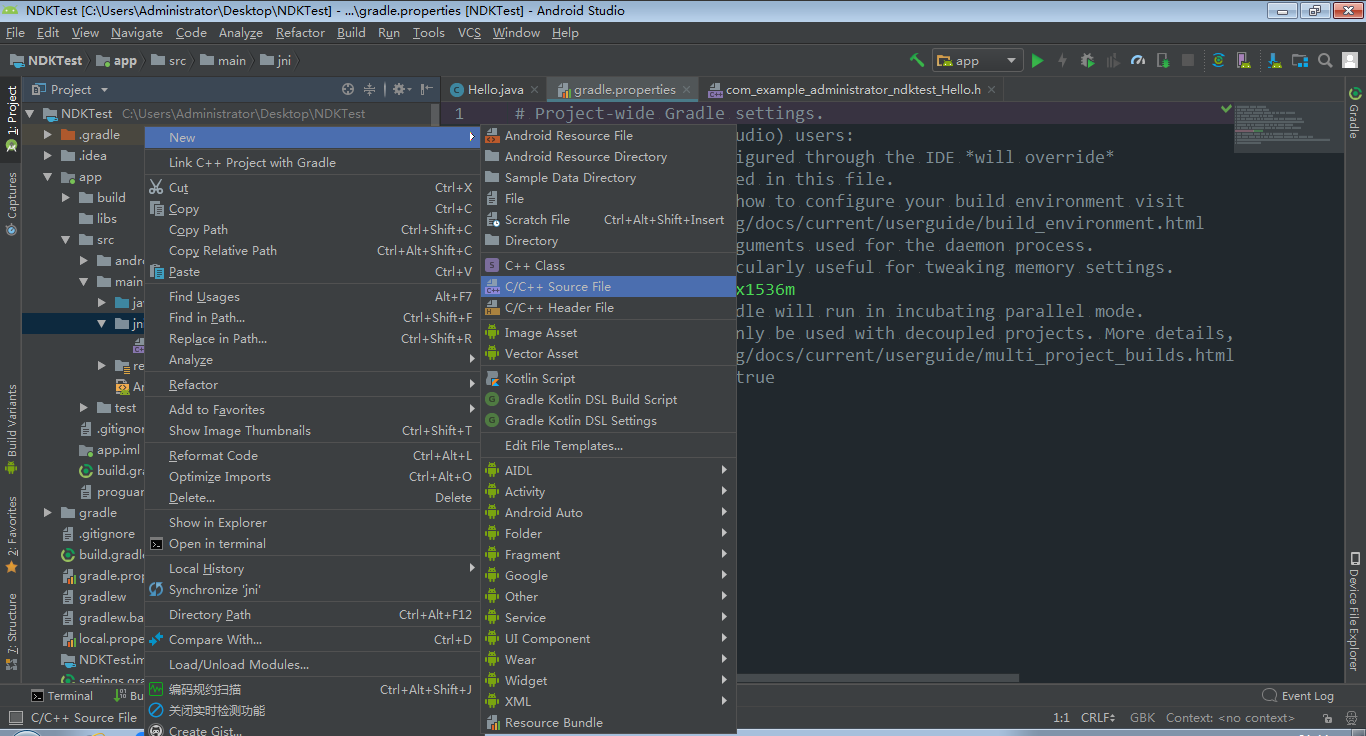Image resolution: width=1366 pixels, height=736 pixels.
Task: Click the user account avatar icon
Action: (x=1350, y=60)
